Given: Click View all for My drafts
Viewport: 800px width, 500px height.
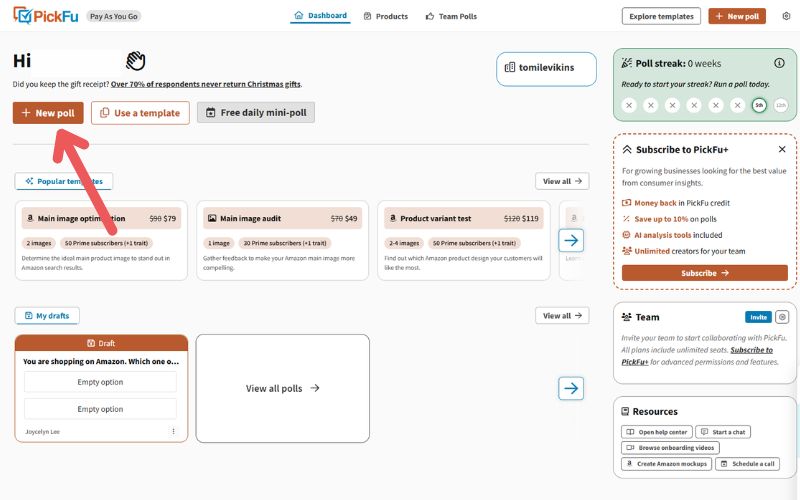Looking at the screenshot, I should 562,316.
